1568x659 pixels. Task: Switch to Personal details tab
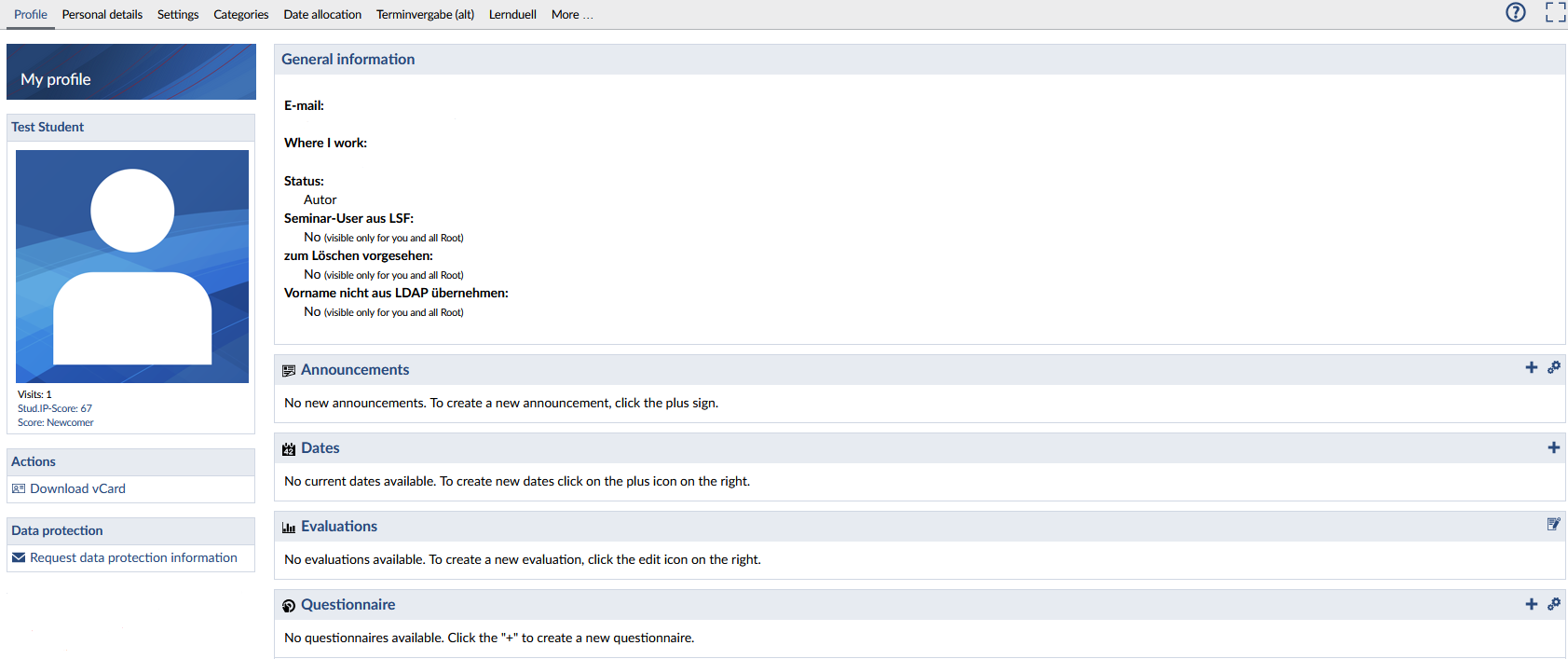click(102, 15)
